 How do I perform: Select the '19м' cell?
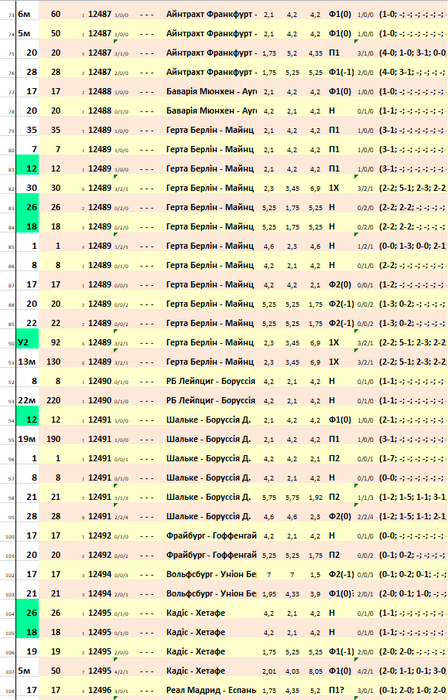28,439
